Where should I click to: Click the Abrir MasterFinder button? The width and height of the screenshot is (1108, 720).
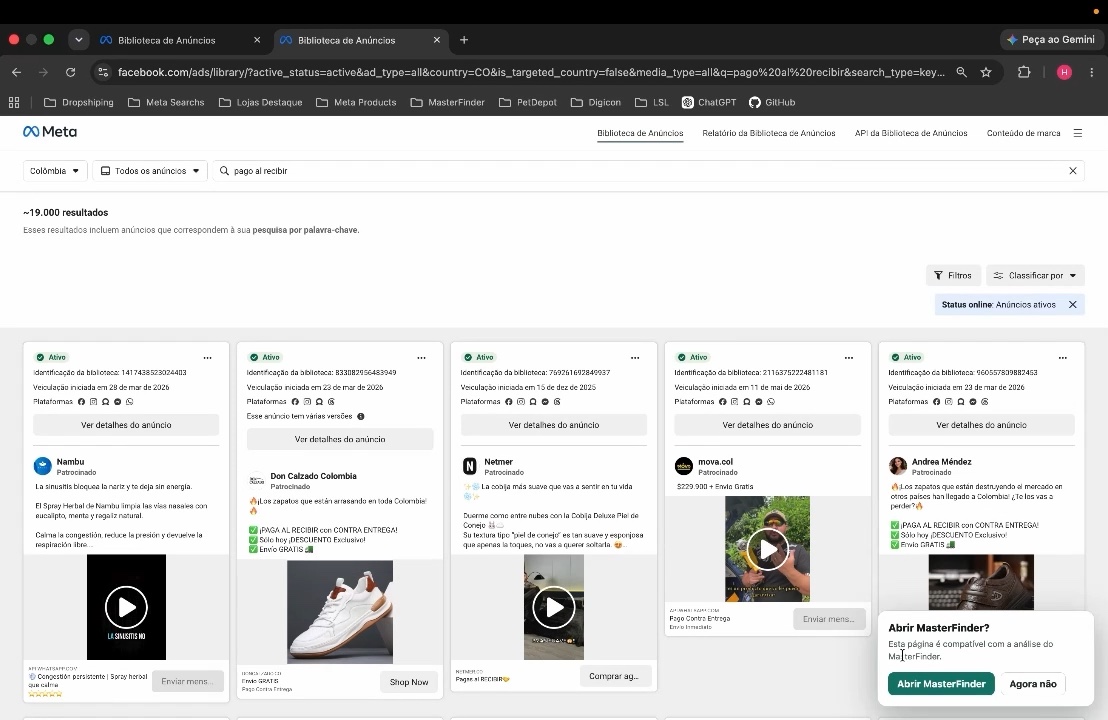click(x=941, y=683)
